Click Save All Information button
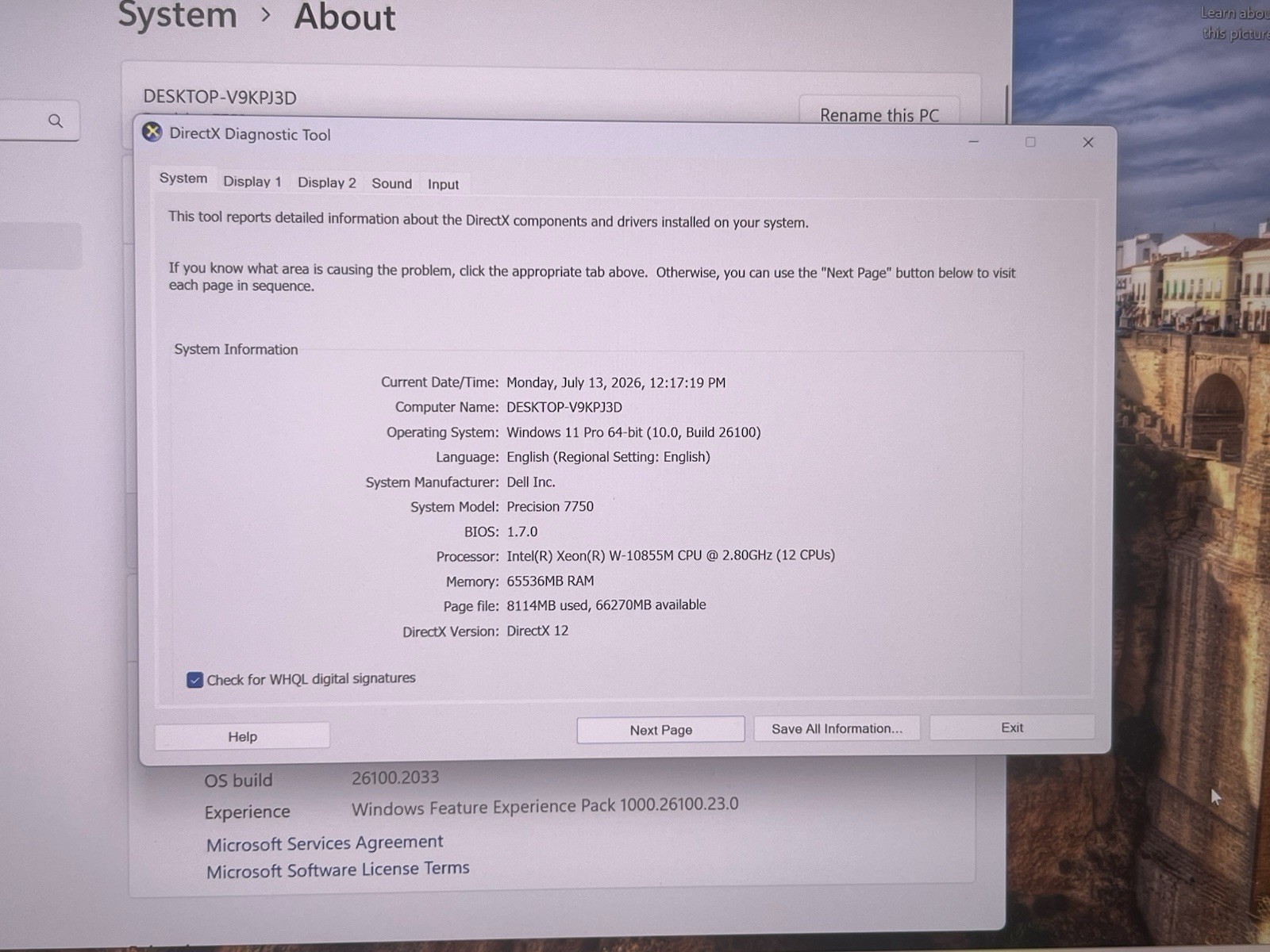The image size is (1270, 952). coord(837,728)
